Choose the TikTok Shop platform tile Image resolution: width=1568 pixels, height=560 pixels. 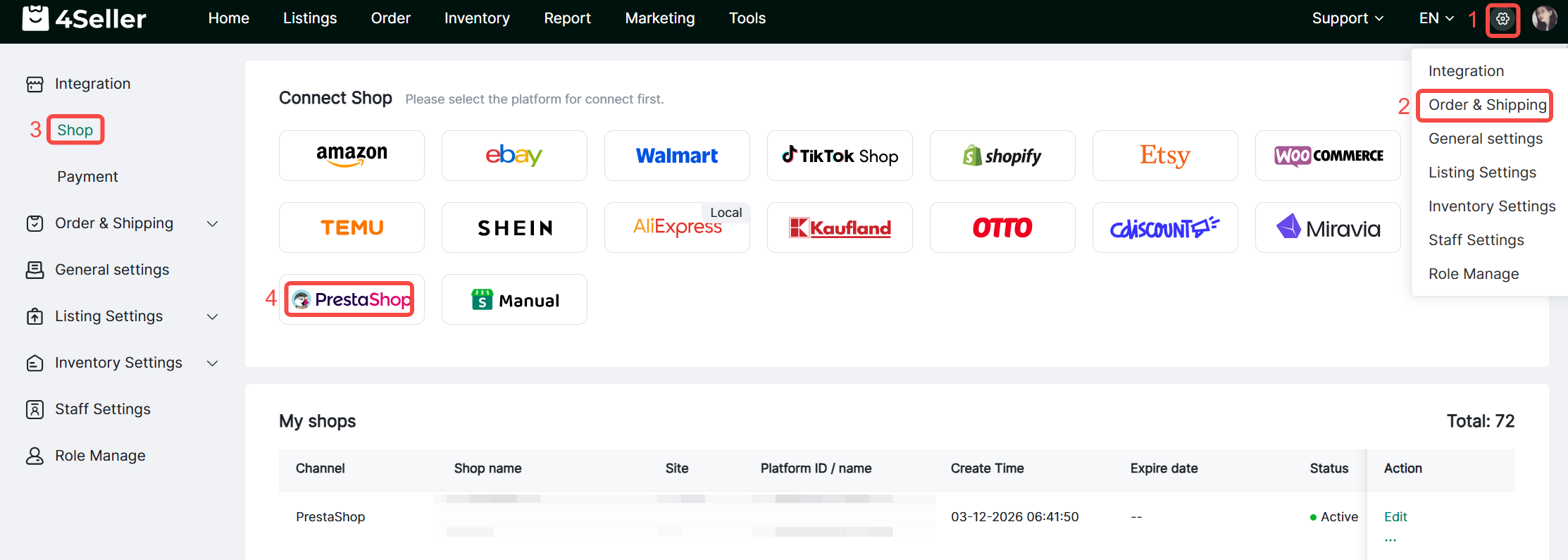point(840,156)
